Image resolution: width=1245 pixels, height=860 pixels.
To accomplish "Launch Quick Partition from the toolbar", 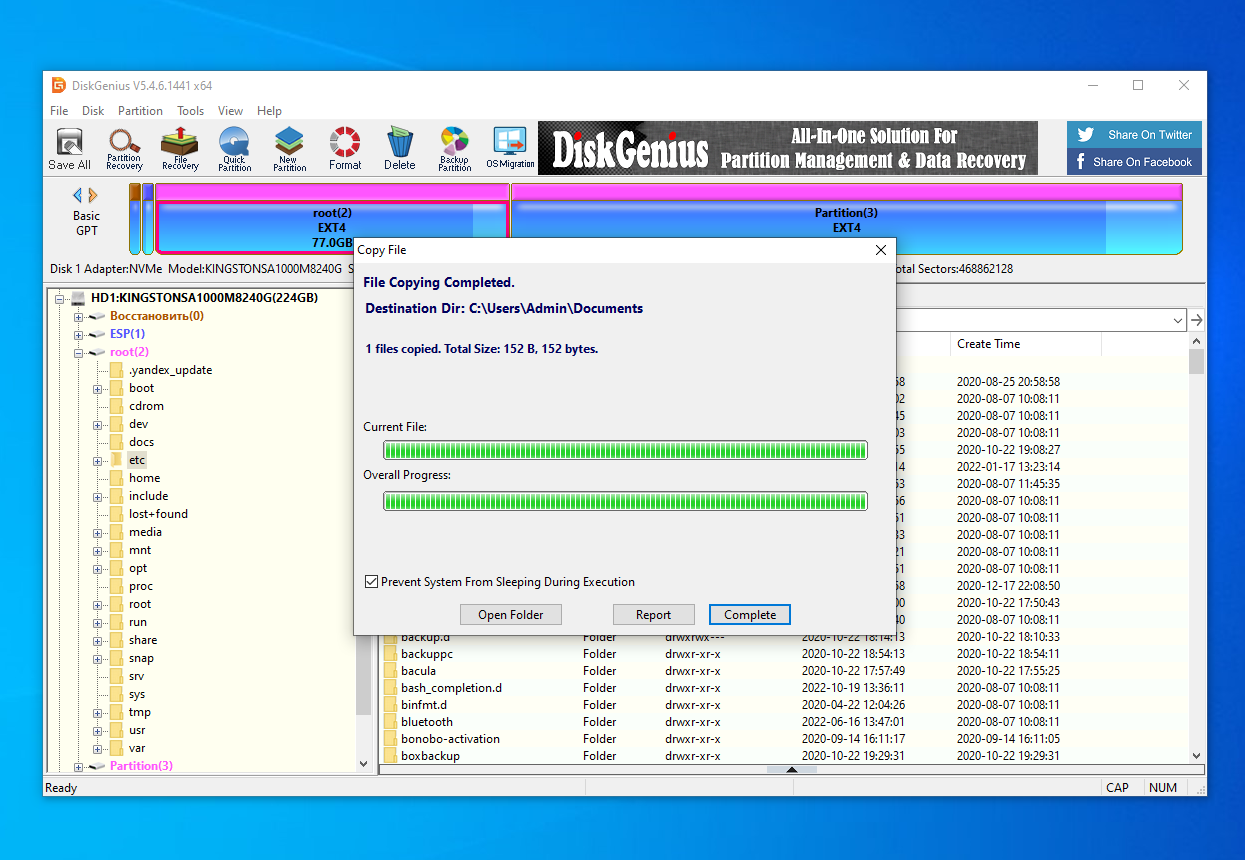I will pyautogui.click(x=234, y=148).
